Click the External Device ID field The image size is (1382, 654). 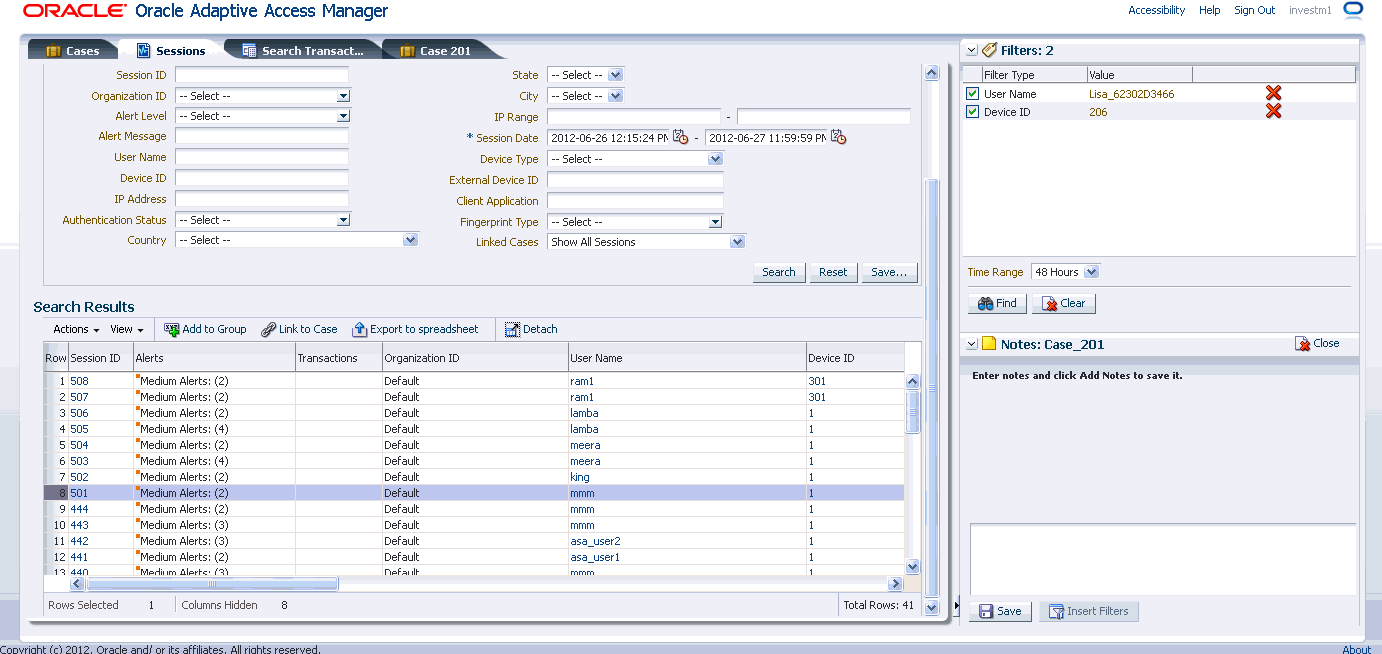635,180
